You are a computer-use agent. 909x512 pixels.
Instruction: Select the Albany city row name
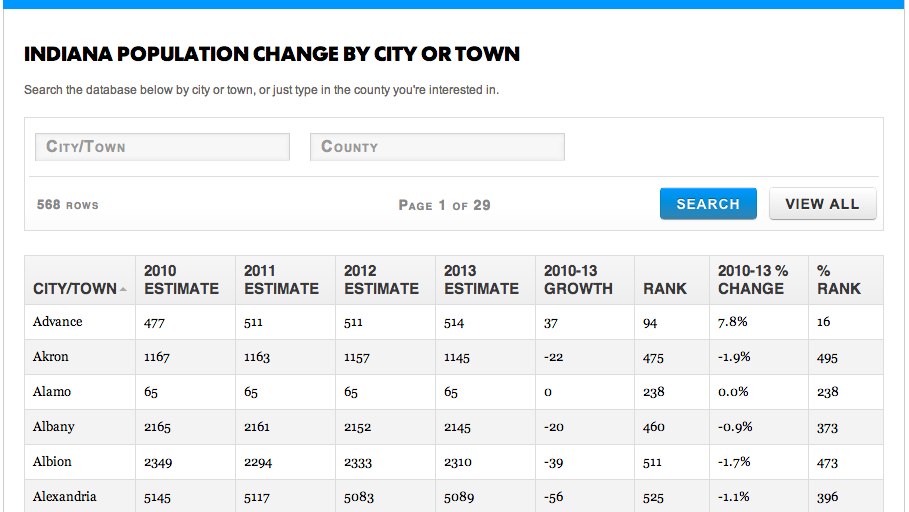tap(53, 427)
